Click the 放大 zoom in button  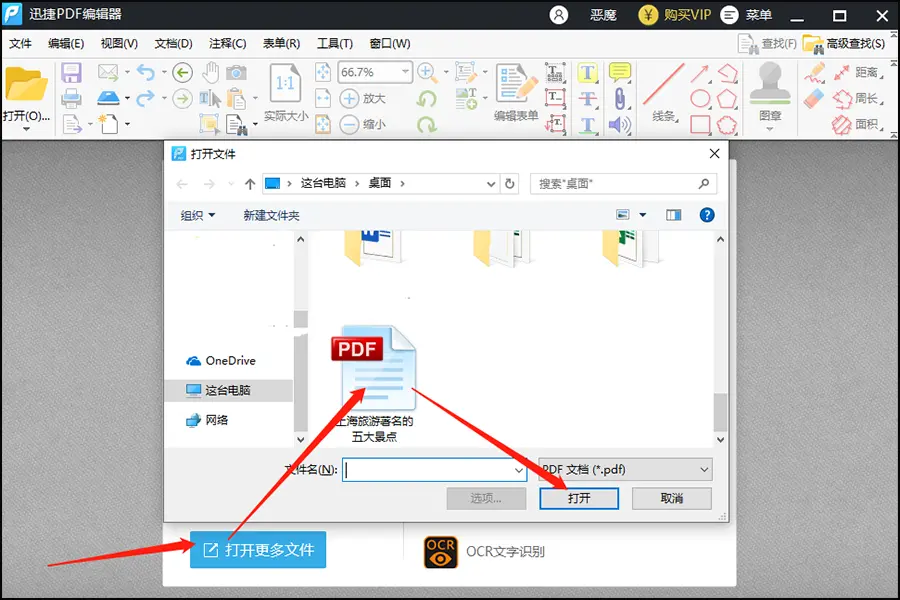[x=362, y=98]
